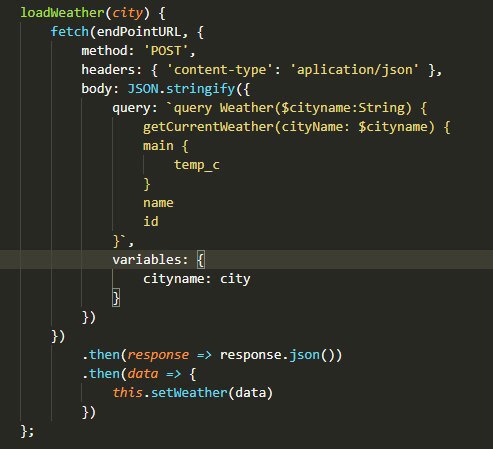The height and width of the screenshot is (449, 493).
Task: Click the 'response' arrow function parameter
Action: (158, 355)
